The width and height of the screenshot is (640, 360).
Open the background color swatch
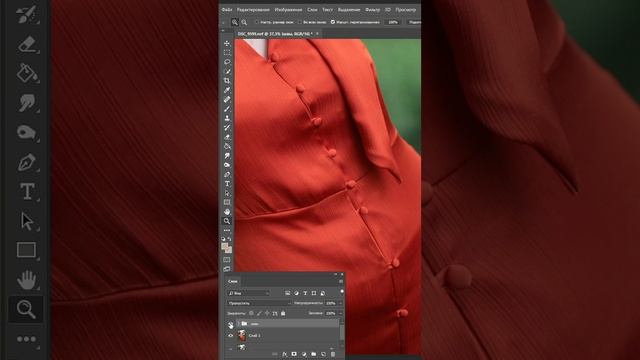[x=229, y=250]
